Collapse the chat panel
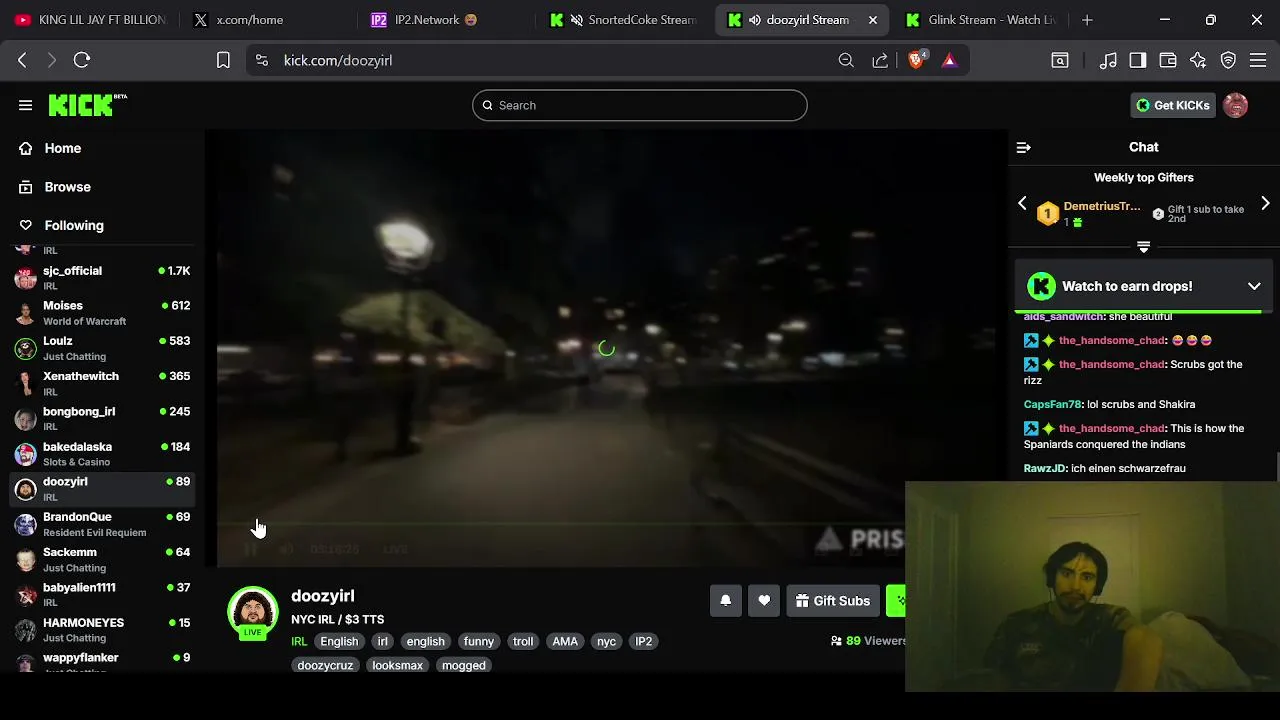Screen dimensions: 1280x720 [x=1023, y=147]
